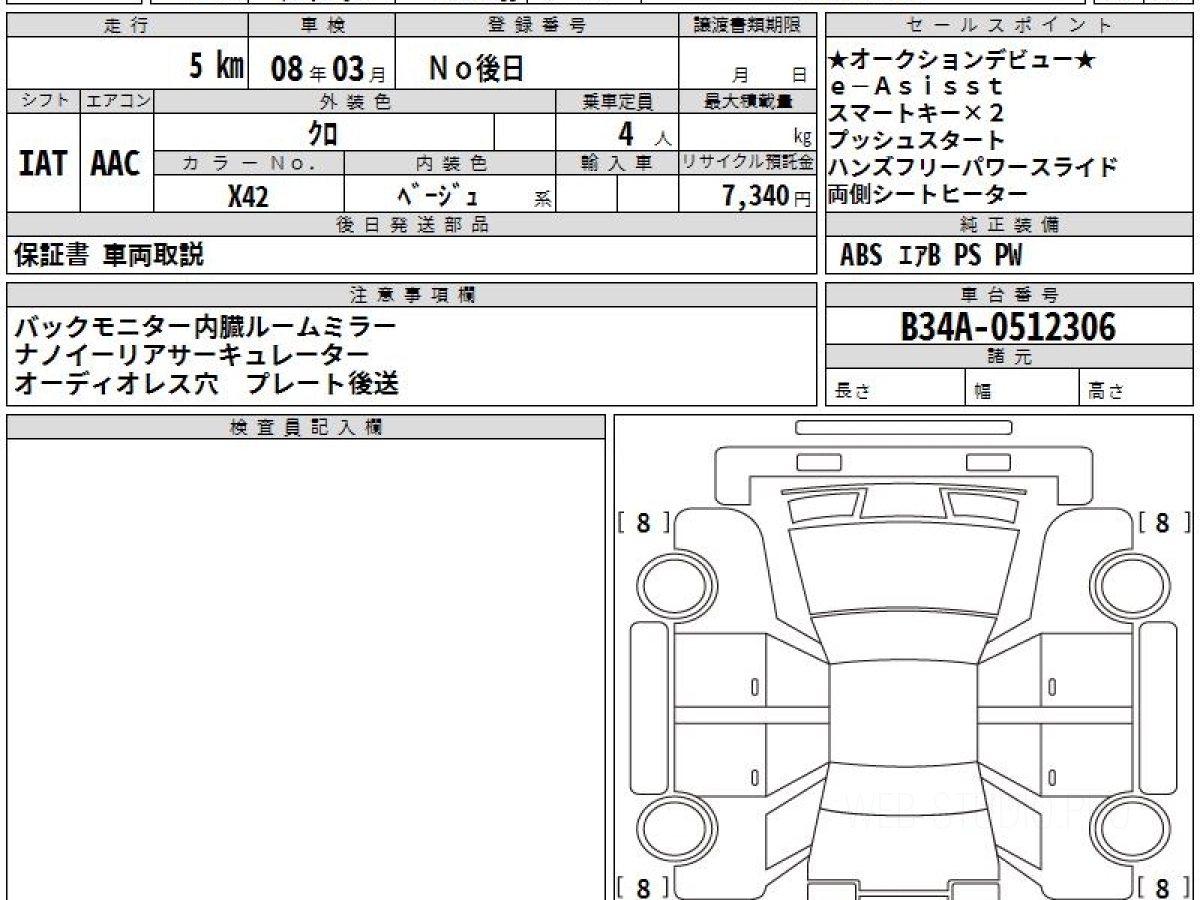Select the air-conditioner value "AAC"
This screenshot has height=900, width=1200.
116,163
